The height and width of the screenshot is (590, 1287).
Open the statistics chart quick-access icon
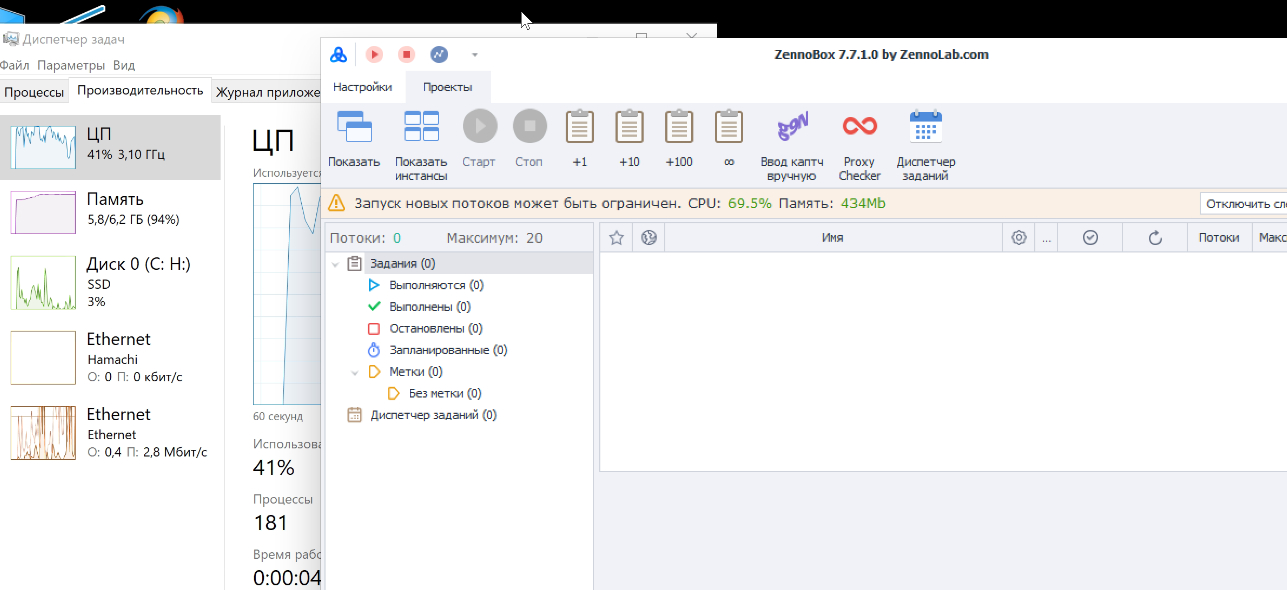click(439, 55)
